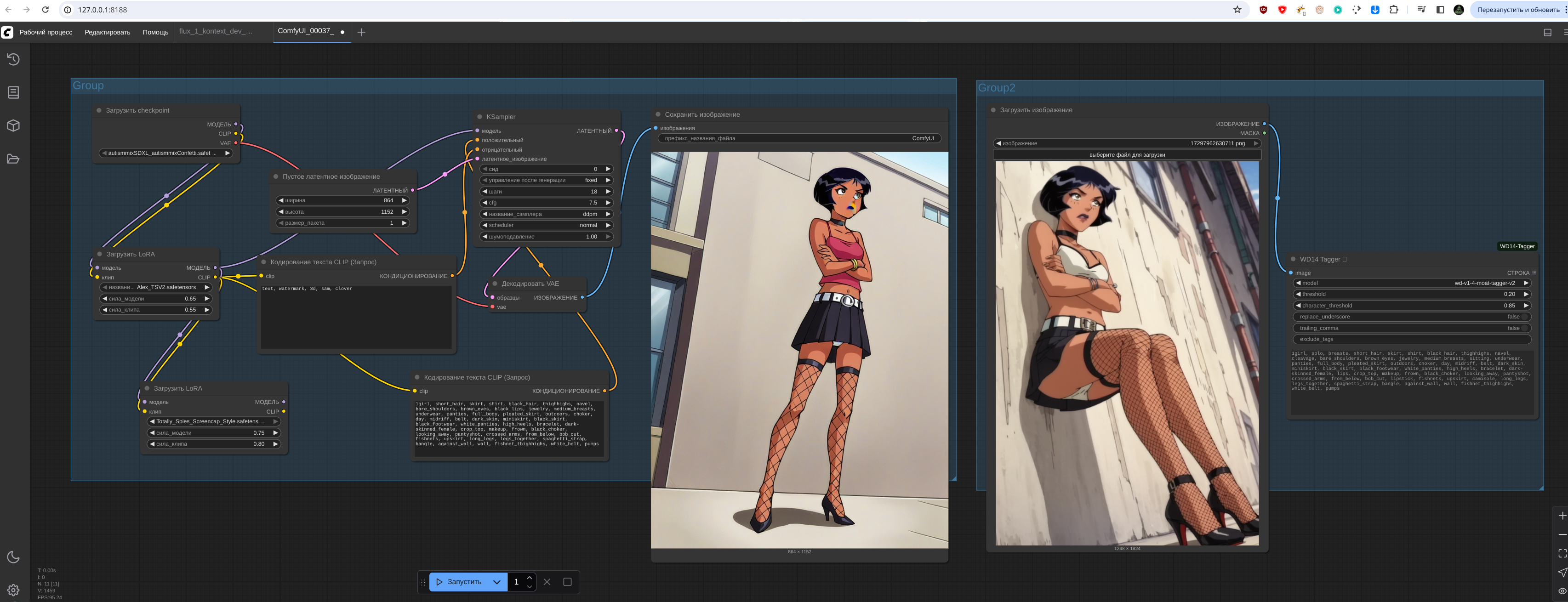Open Редактировать menu
The width and height of the screenshot is (1568, 602).
pos(107,32)
